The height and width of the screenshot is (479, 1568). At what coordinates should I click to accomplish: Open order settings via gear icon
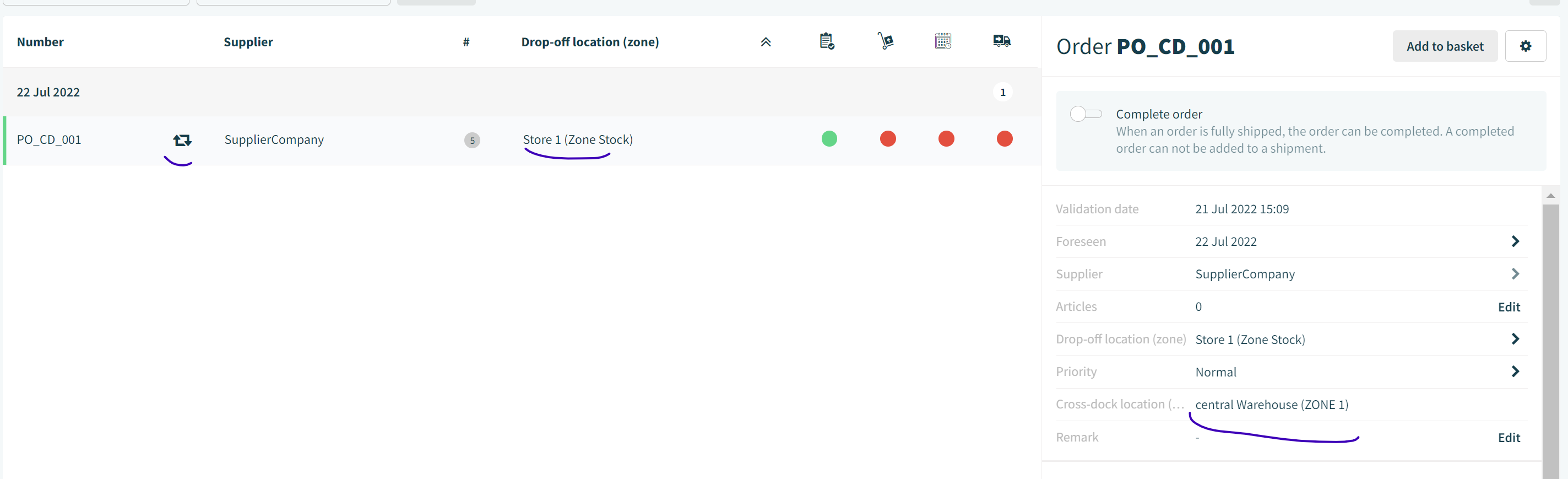pos(1525,46)
